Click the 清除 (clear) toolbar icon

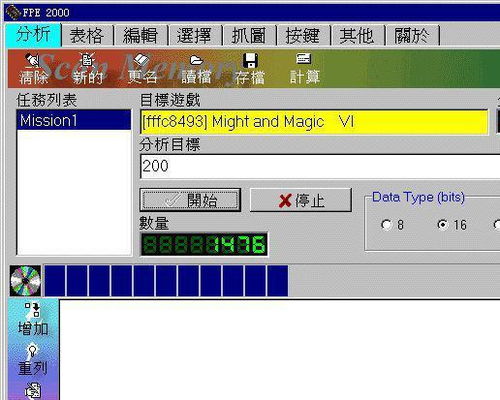[33, 60]
